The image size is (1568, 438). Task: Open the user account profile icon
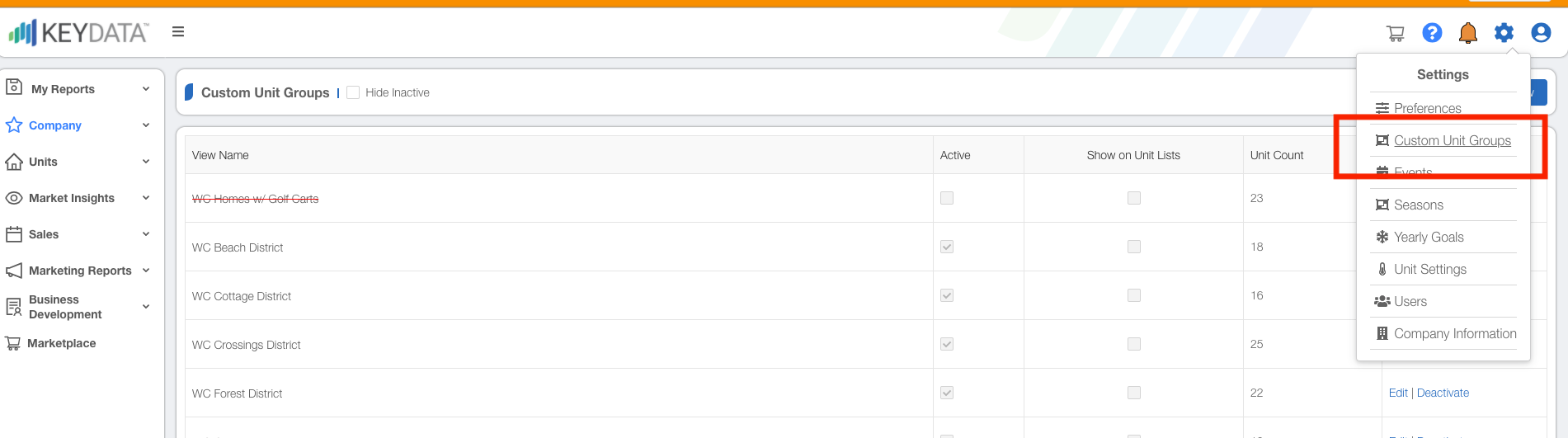click(x=1541, y=32)
